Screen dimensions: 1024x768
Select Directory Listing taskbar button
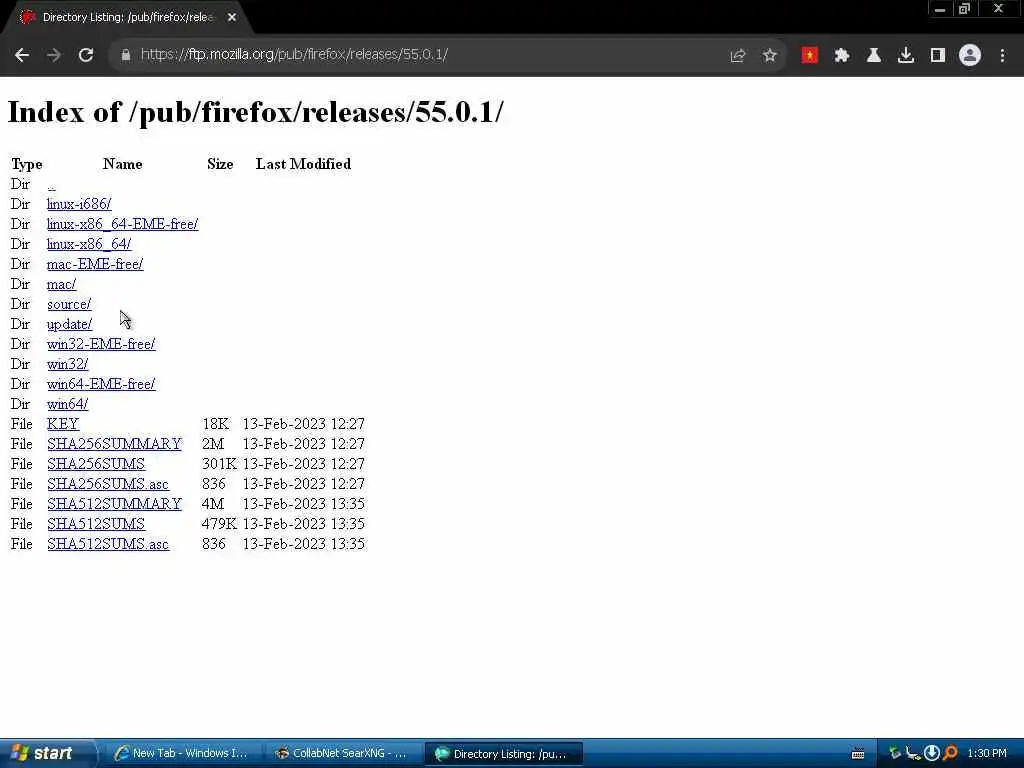pyautogui.click(x=503, y=754)
